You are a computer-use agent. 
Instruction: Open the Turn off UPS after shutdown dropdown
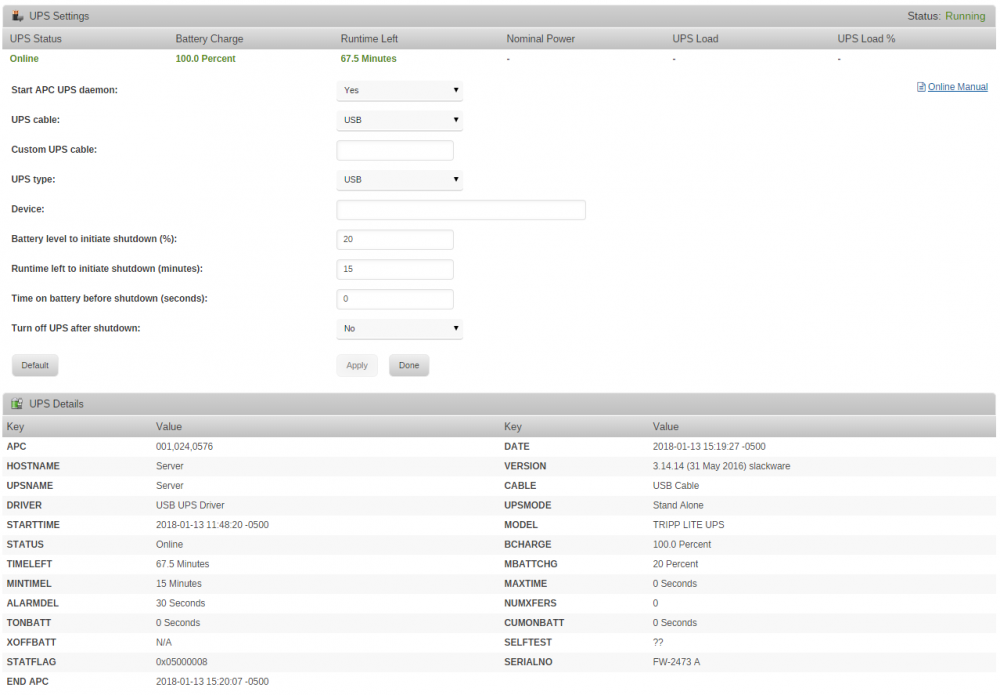(x=399, y=328)
